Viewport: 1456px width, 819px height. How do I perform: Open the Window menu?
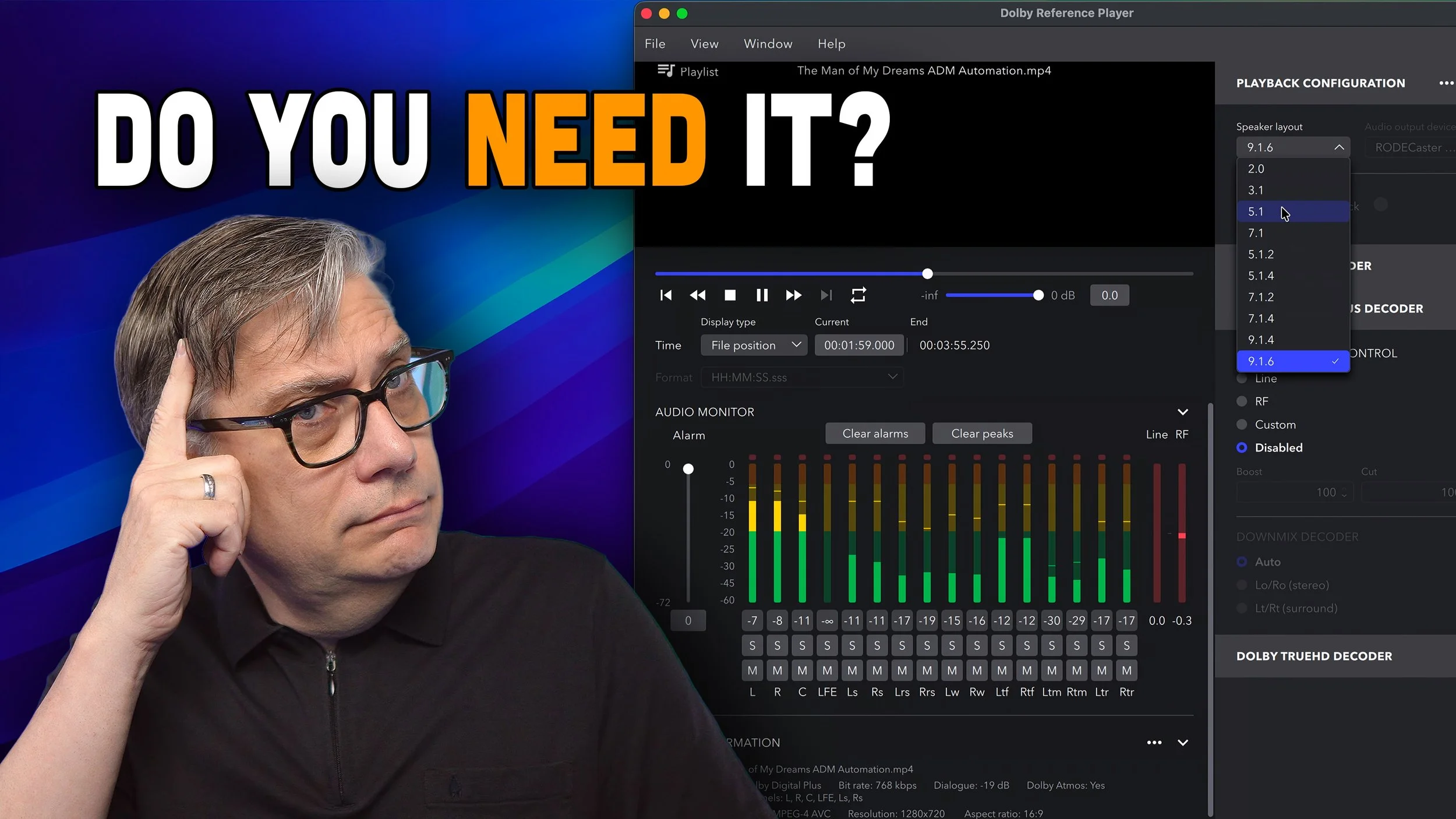768,44
